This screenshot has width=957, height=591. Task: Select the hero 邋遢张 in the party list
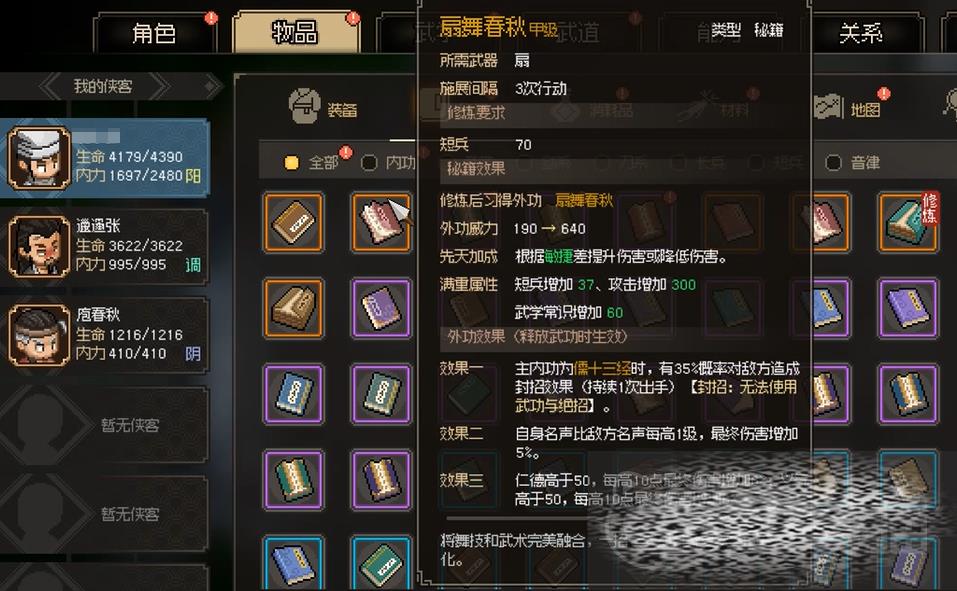tap(105, 247)
